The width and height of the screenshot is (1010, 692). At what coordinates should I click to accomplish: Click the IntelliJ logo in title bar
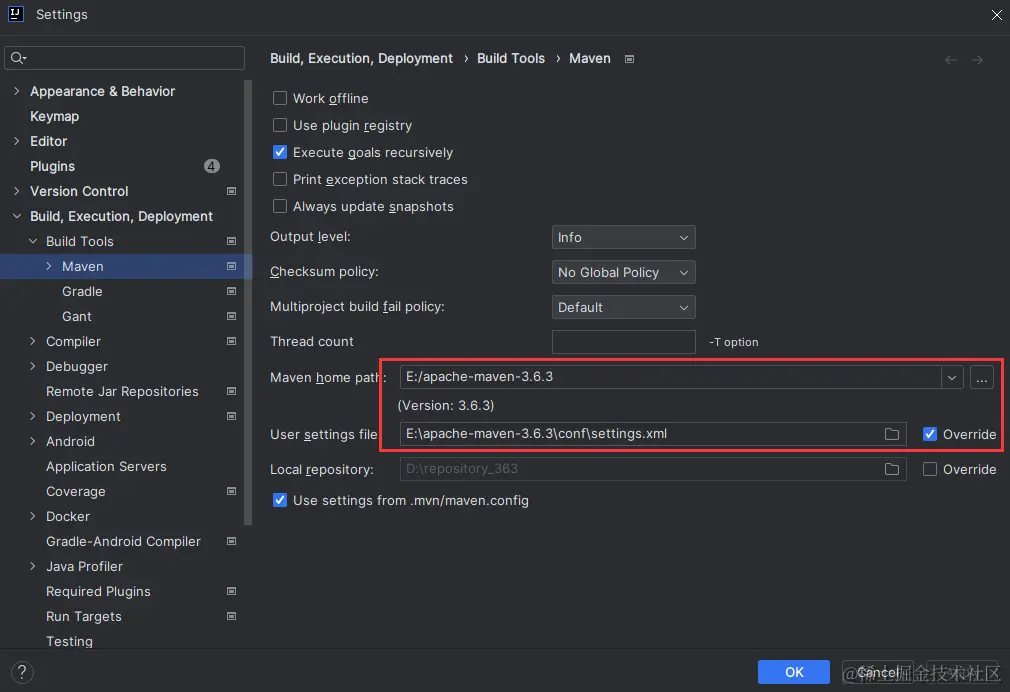[x=15, y=14]
